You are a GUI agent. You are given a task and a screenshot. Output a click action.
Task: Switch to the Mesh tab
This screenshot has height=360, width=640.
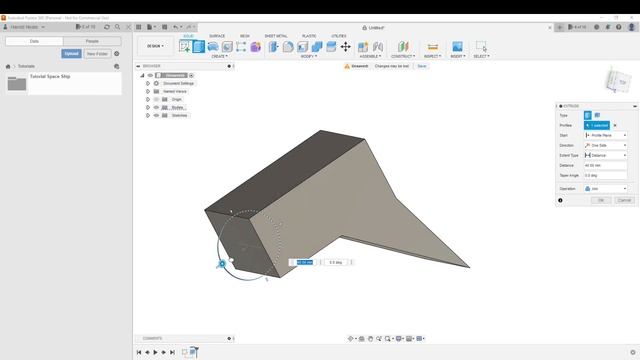click(244, 36)
